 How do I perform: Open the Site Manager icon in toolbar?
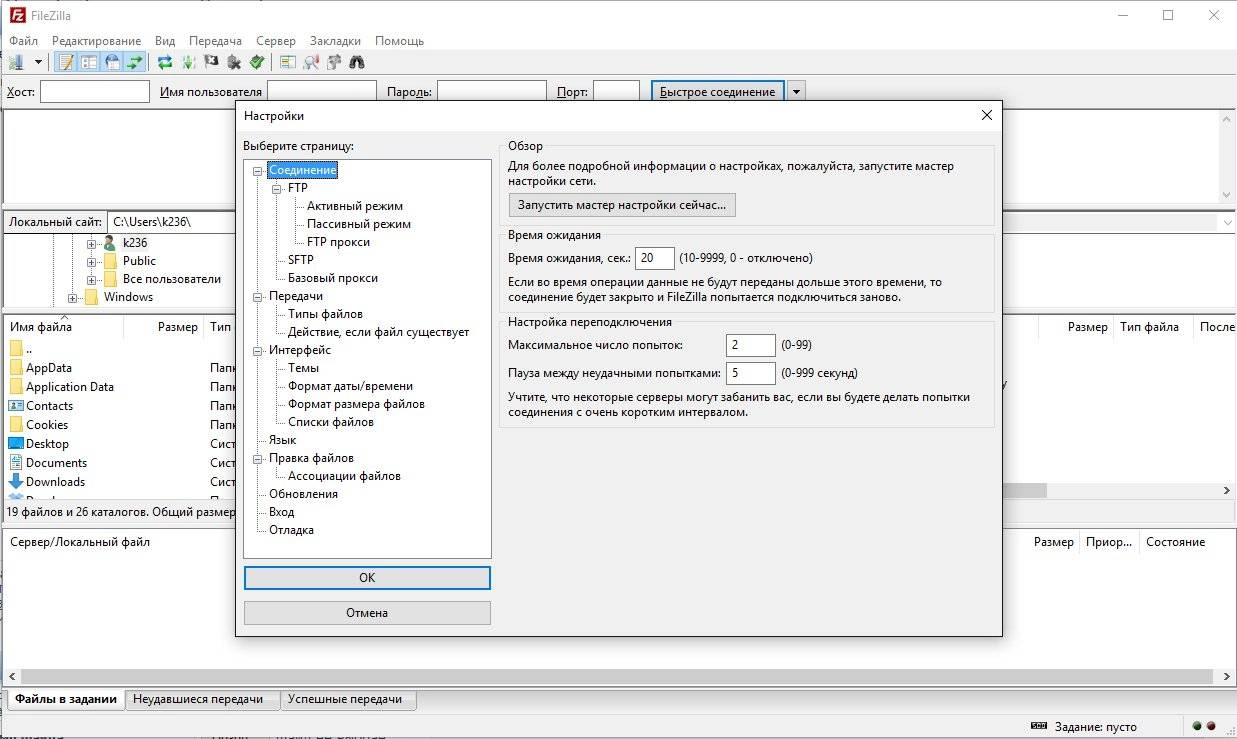16,62
